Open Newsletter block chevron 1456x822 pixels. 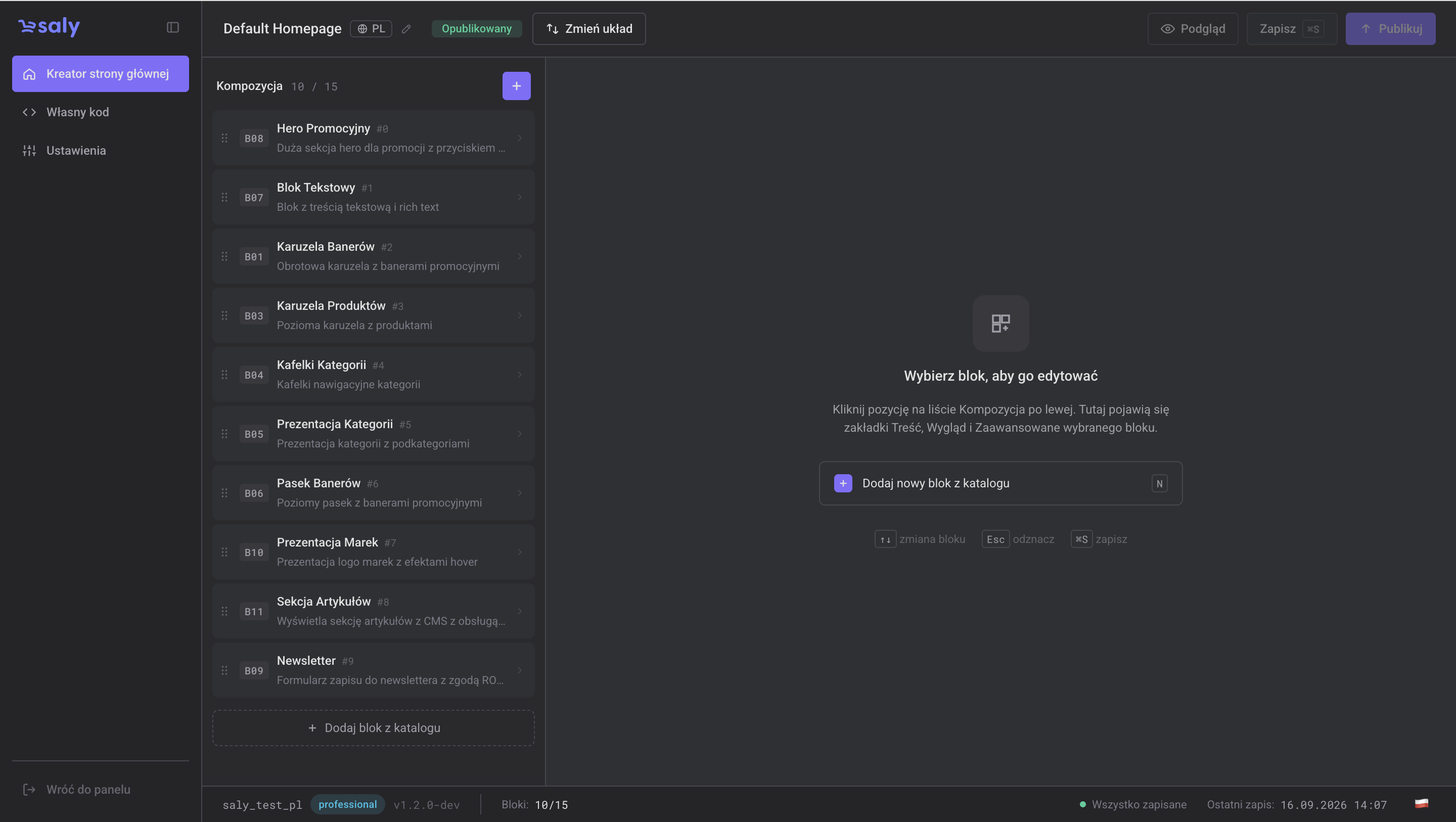(x=519, y=670)
